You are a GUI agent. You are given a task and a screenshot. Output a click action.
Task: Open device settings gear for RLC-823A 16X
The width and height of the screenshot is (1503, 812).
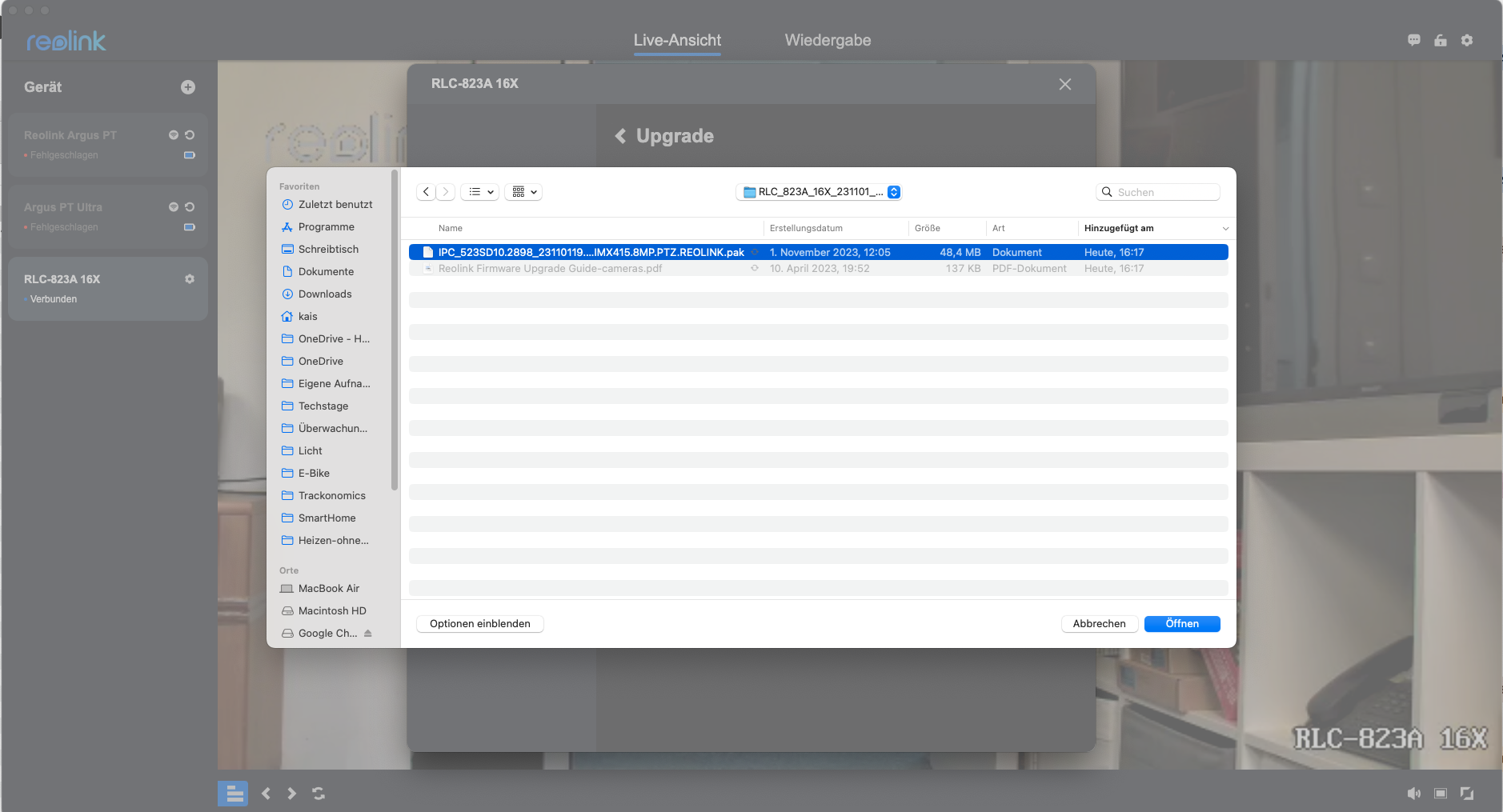(190, 279)
